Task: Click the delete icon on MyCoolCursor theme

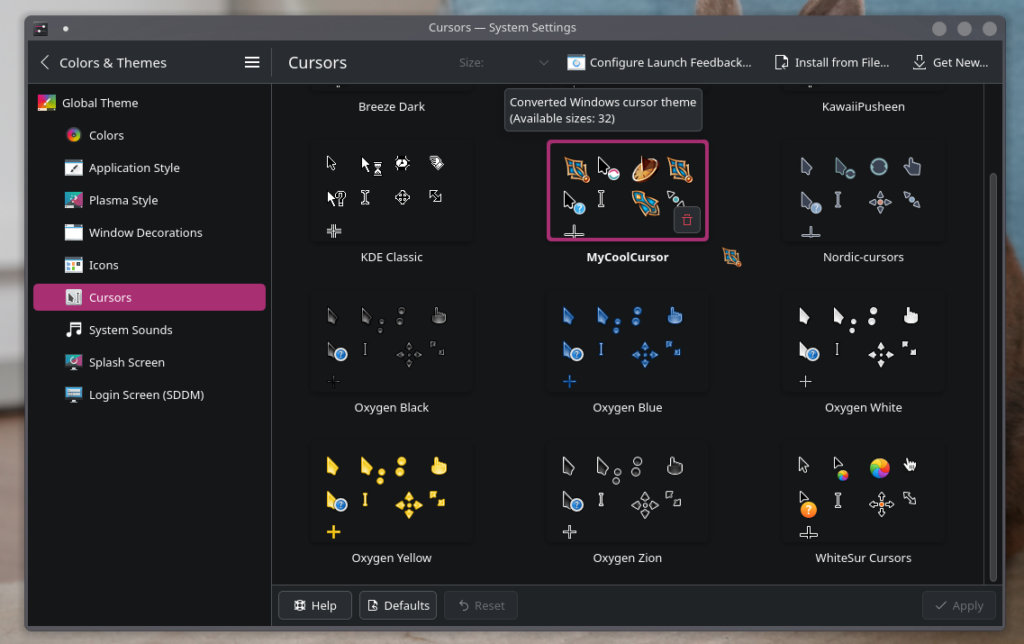Action: (x=686, y=220)
